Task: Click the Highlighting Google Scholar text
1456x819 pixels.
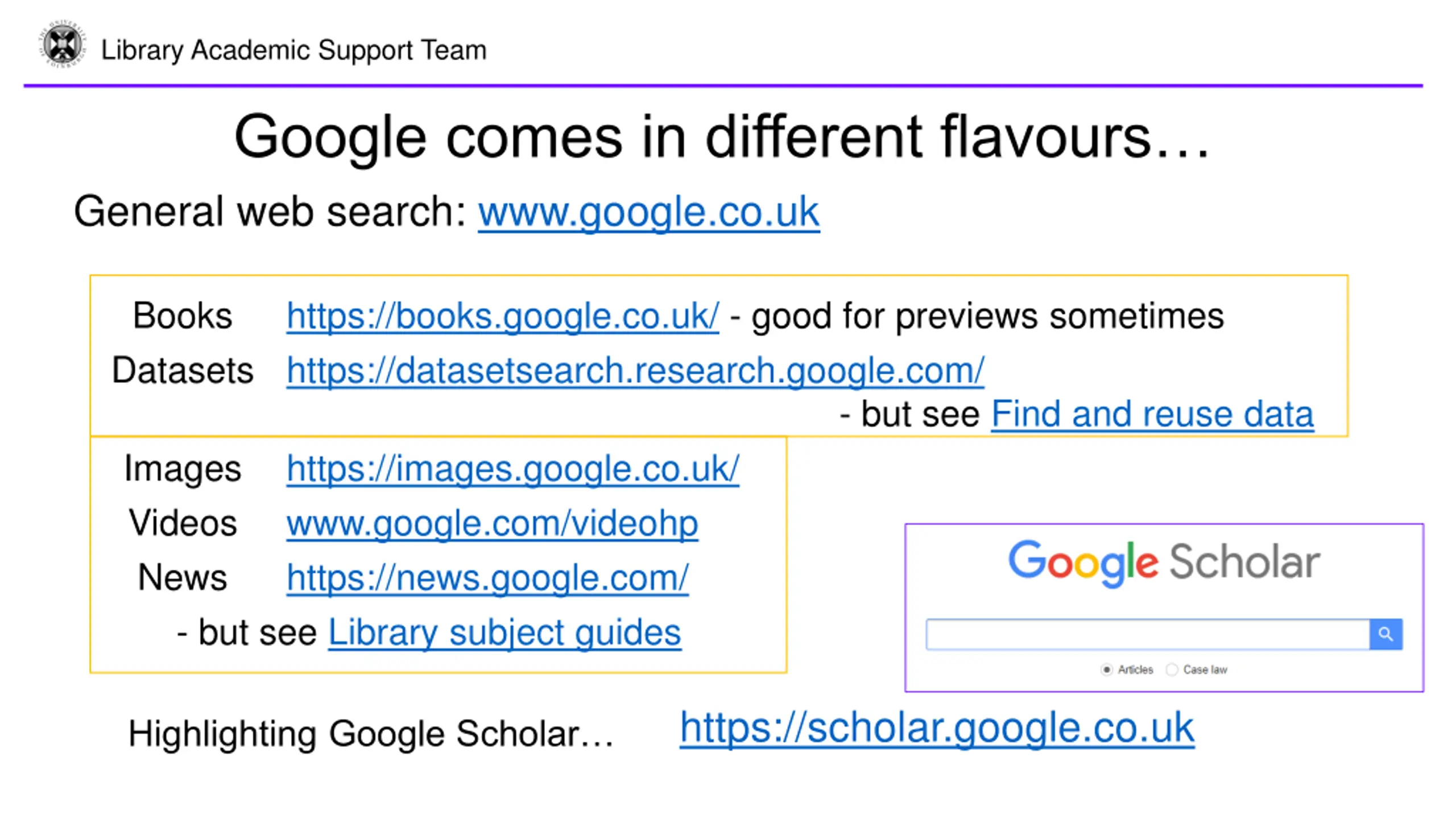Action: pyautogui.click(x=371, y=734)
